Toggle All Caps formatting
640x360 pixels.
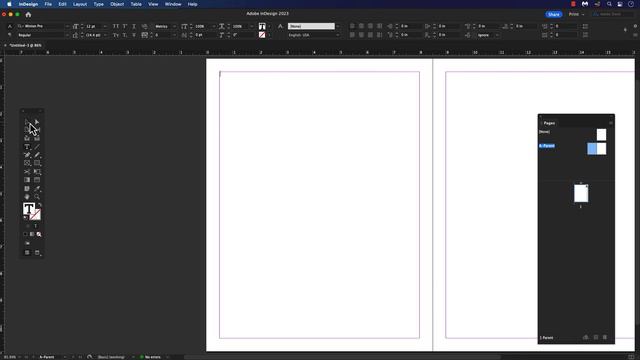[116, 26]
